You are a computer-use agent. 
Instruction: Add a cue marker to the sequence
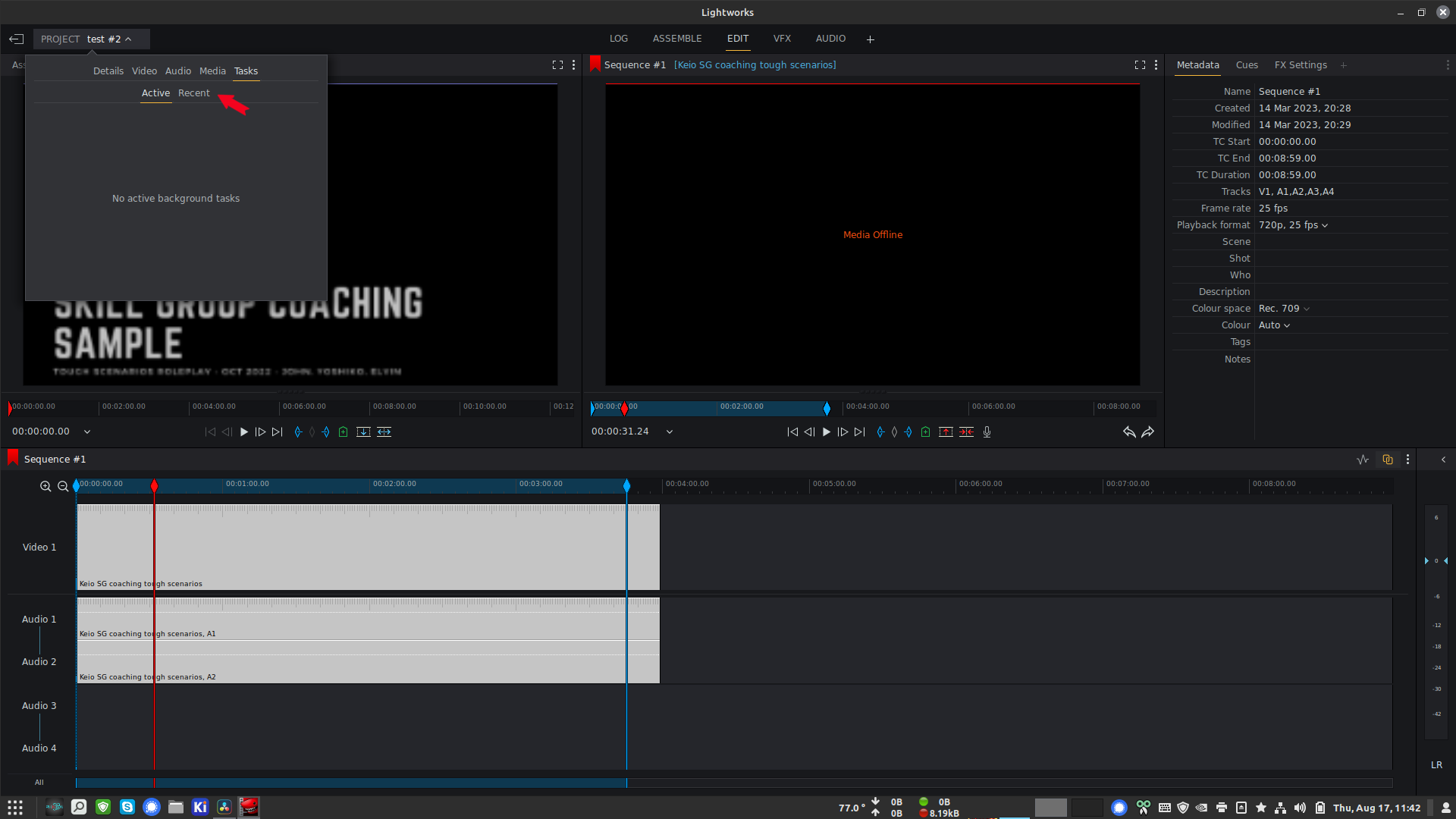(x=926, y=431)
